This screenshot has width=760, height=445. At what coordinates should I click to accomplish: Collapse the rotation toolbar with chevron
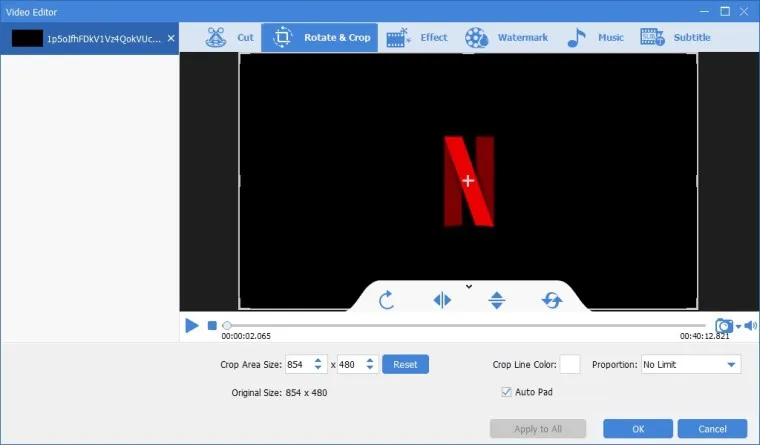click(469, 286)
